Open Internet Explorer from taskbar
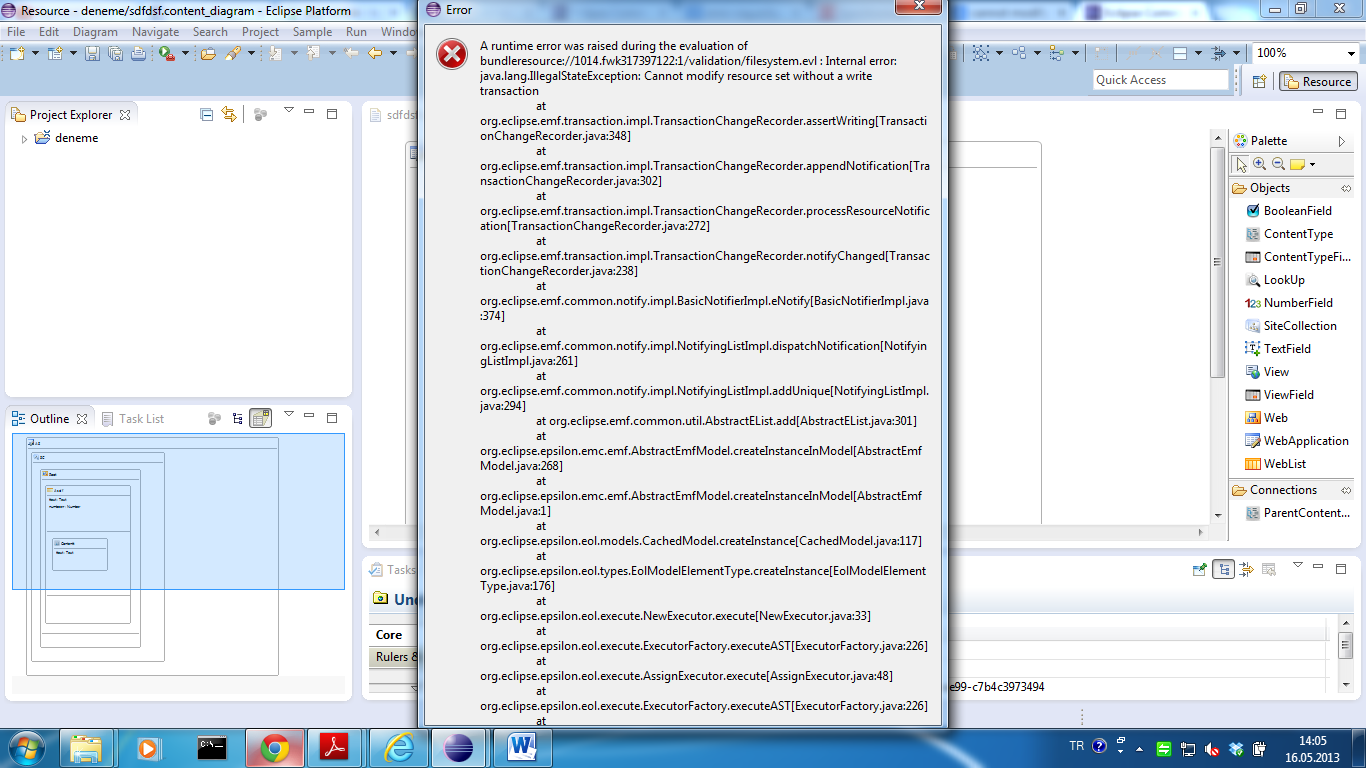Screen dimensions: 1366x768 399,748
